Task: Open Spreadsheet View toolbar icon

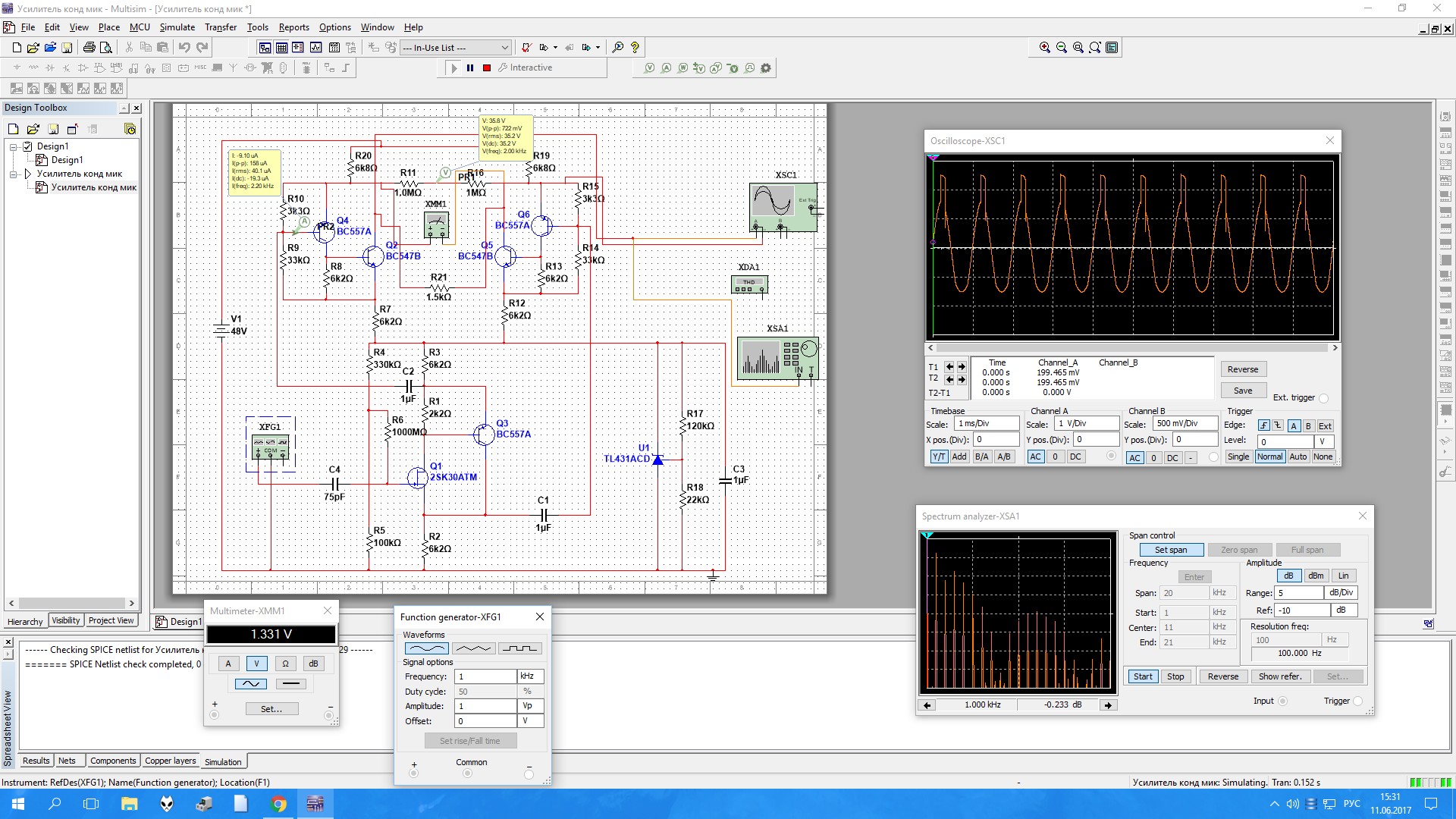Action: 281,47
